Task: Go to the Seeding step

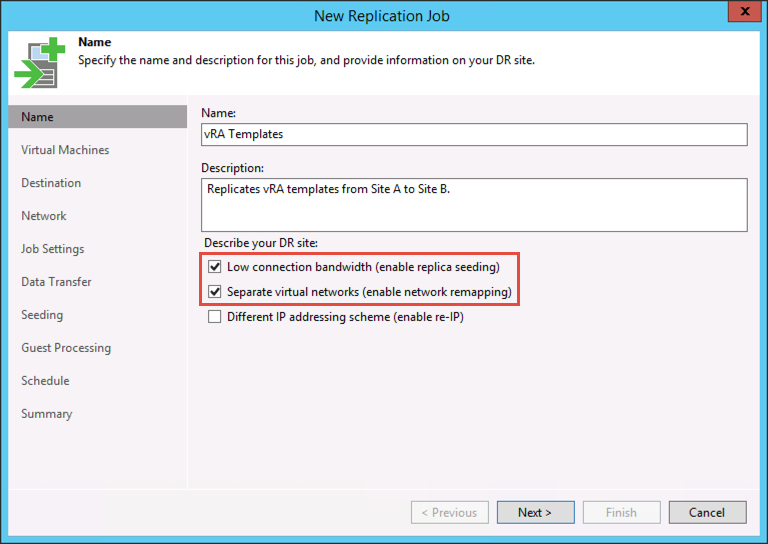Action: pyautogui.click(x=42, y=315)
